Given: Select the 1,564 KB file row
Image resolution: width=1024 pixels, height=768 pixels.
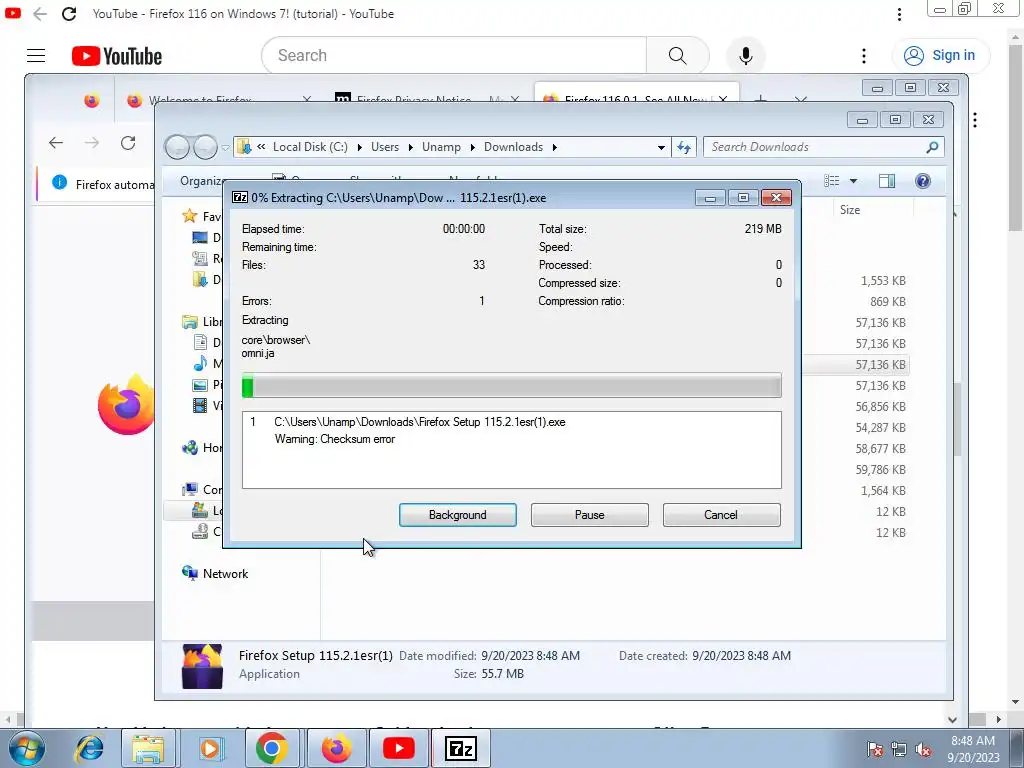Looking at the screenshot, I should (x=883, y=490).
